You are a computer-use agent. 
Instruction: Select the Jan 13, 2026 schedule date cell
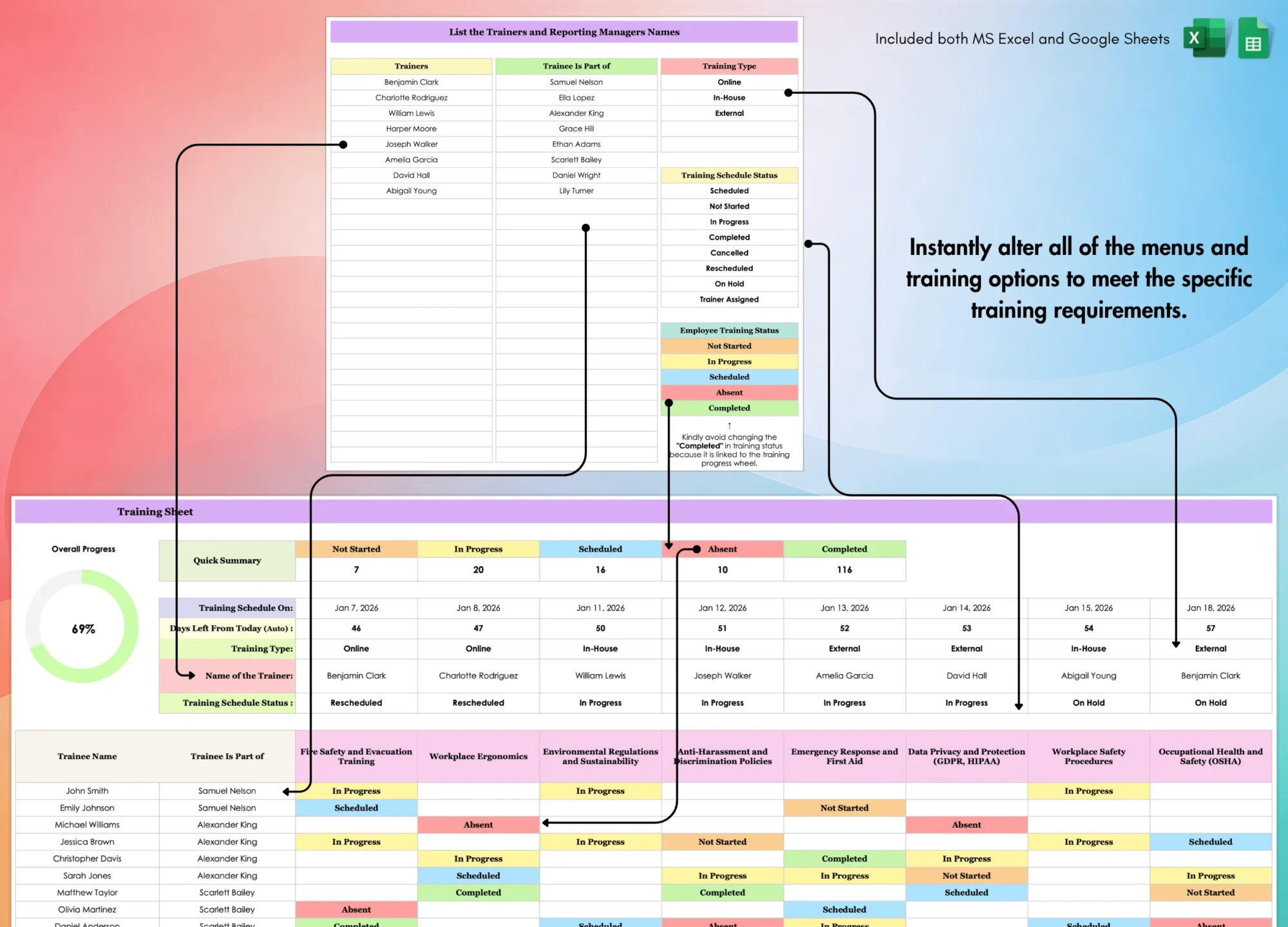point(844,608)
